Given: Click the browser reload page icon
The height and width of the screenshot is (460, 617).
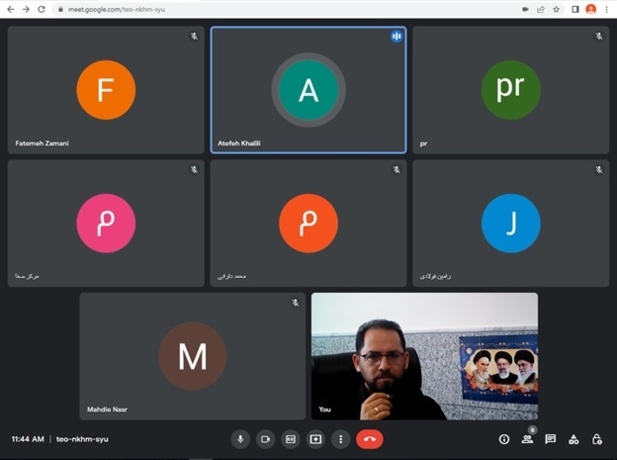Looking at the screenshot, I should (41, 9).
